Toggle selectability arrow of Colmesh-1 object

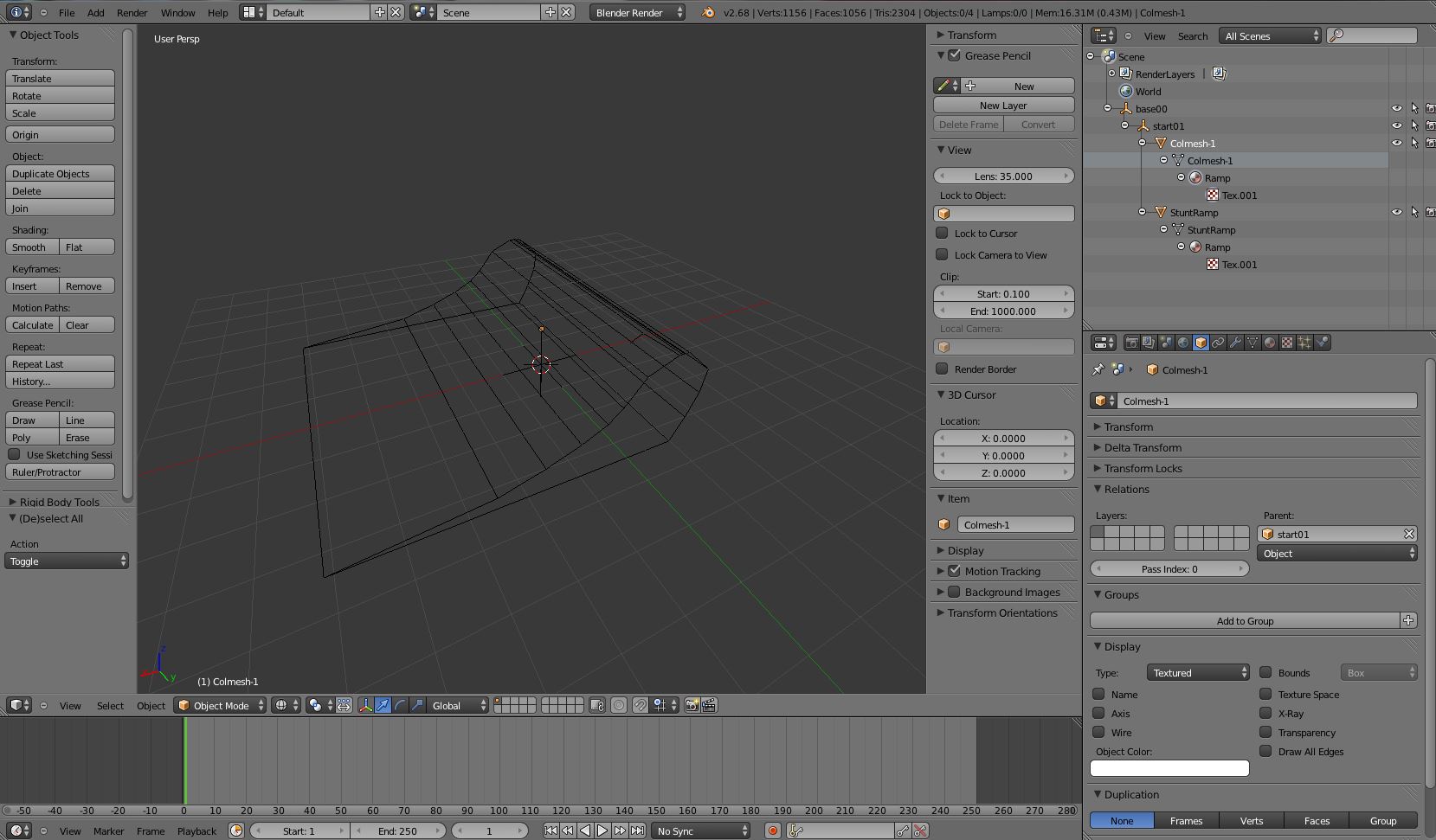coord(1414,143)
